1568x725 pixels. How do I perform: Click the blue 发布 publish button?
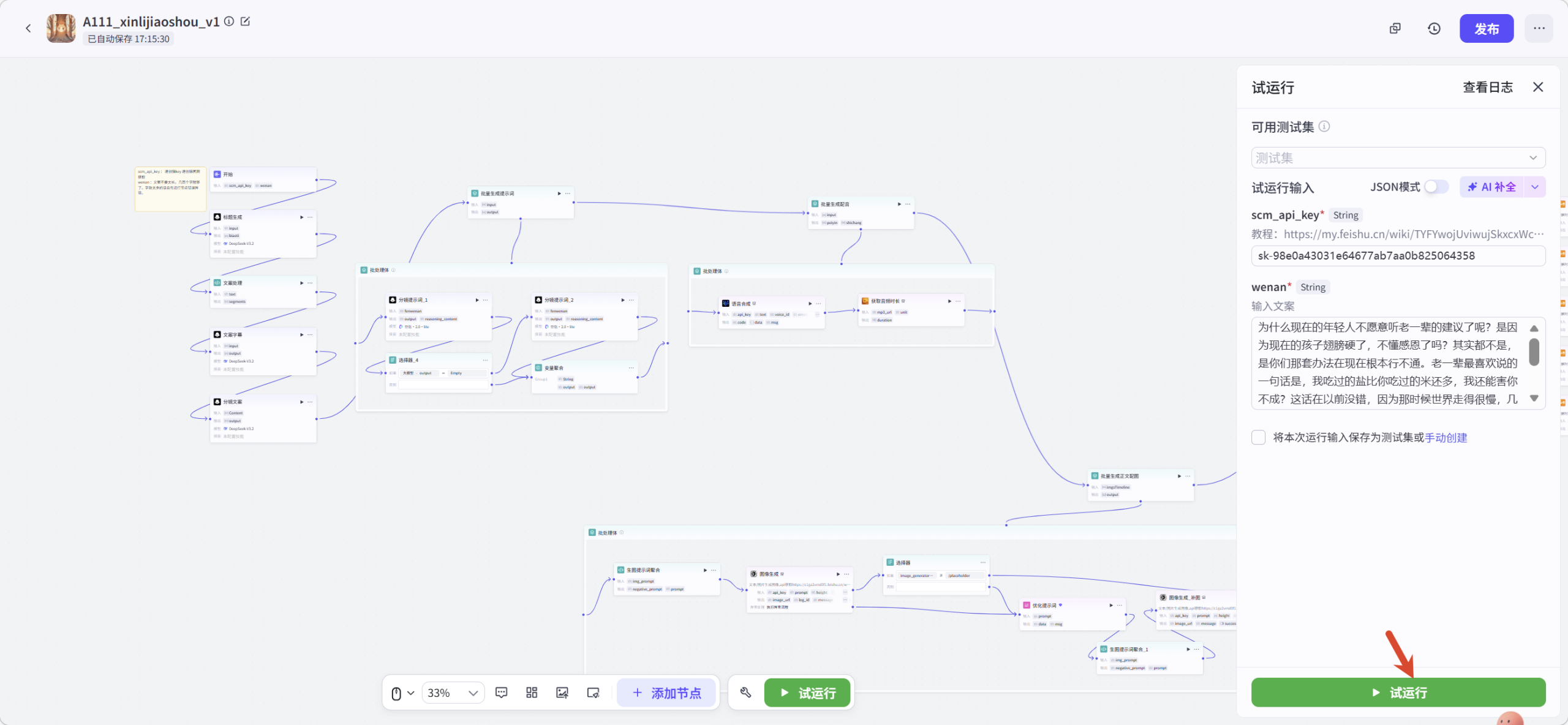(1486, 28)
